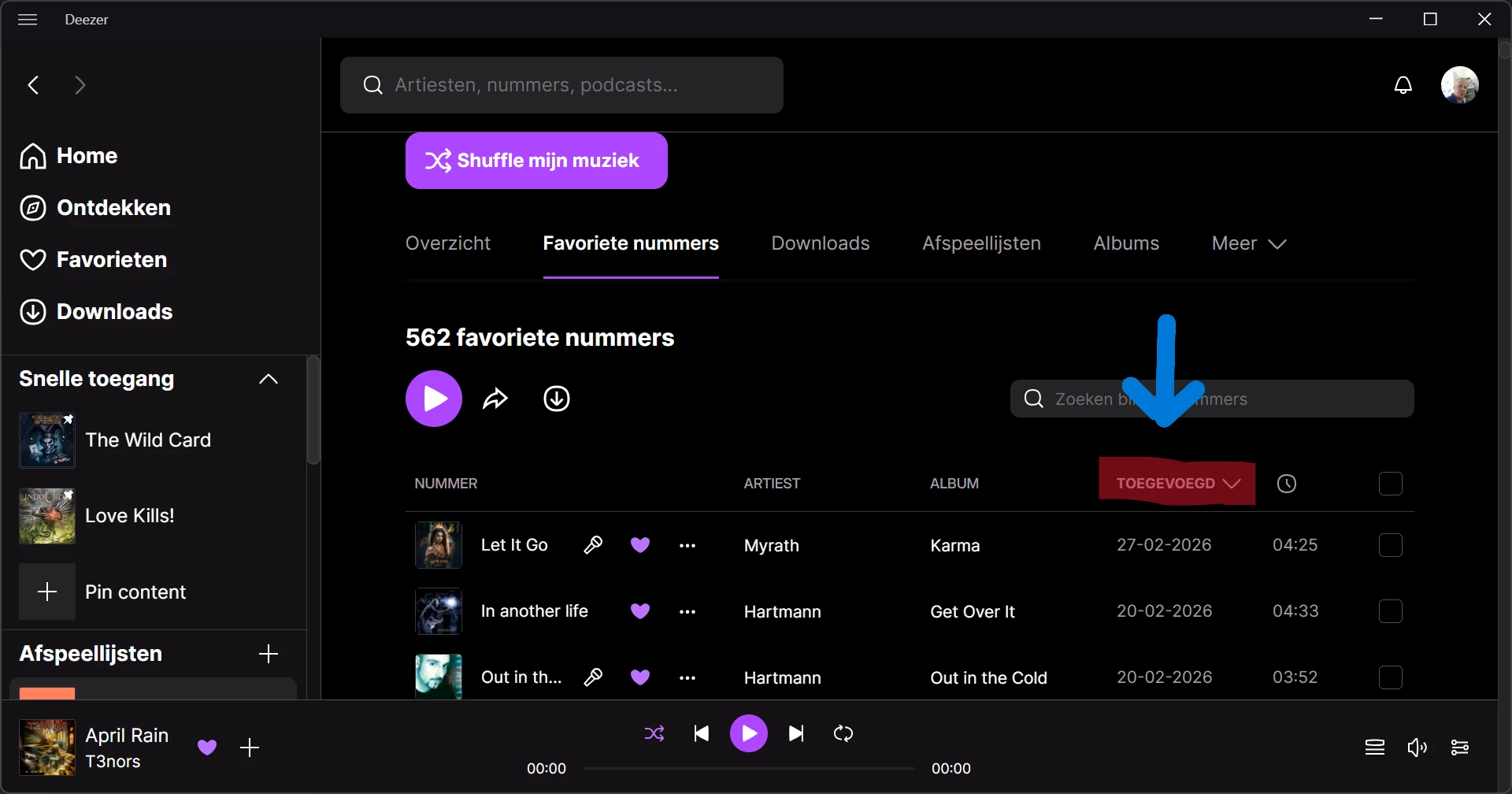This screenshot has height=794, width=1512.
Task: Go back to previous page
Action: click(33, 85)
